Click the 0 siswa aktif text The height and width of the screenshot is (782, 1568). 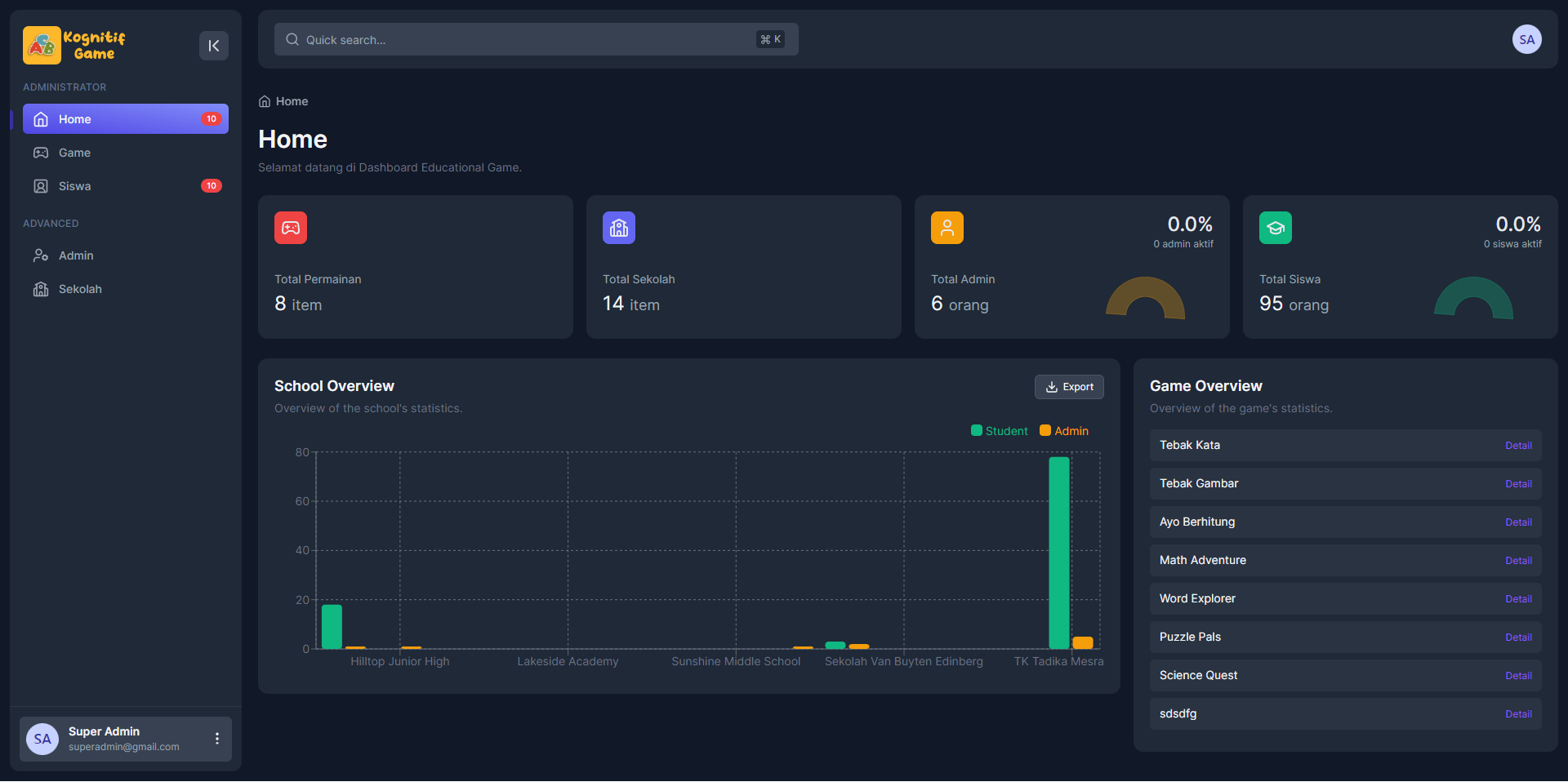[1512, 244]
